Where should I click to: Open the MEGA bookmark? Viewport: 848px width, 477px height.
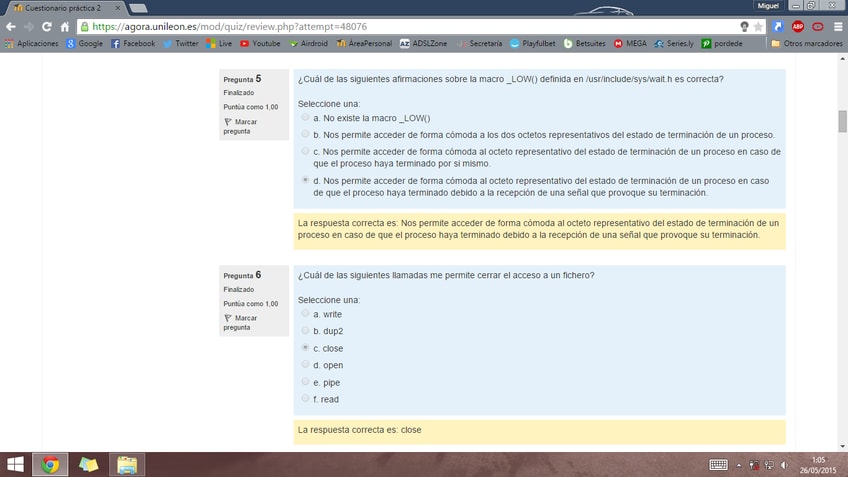pyautogui.click(x=630, y=43)
